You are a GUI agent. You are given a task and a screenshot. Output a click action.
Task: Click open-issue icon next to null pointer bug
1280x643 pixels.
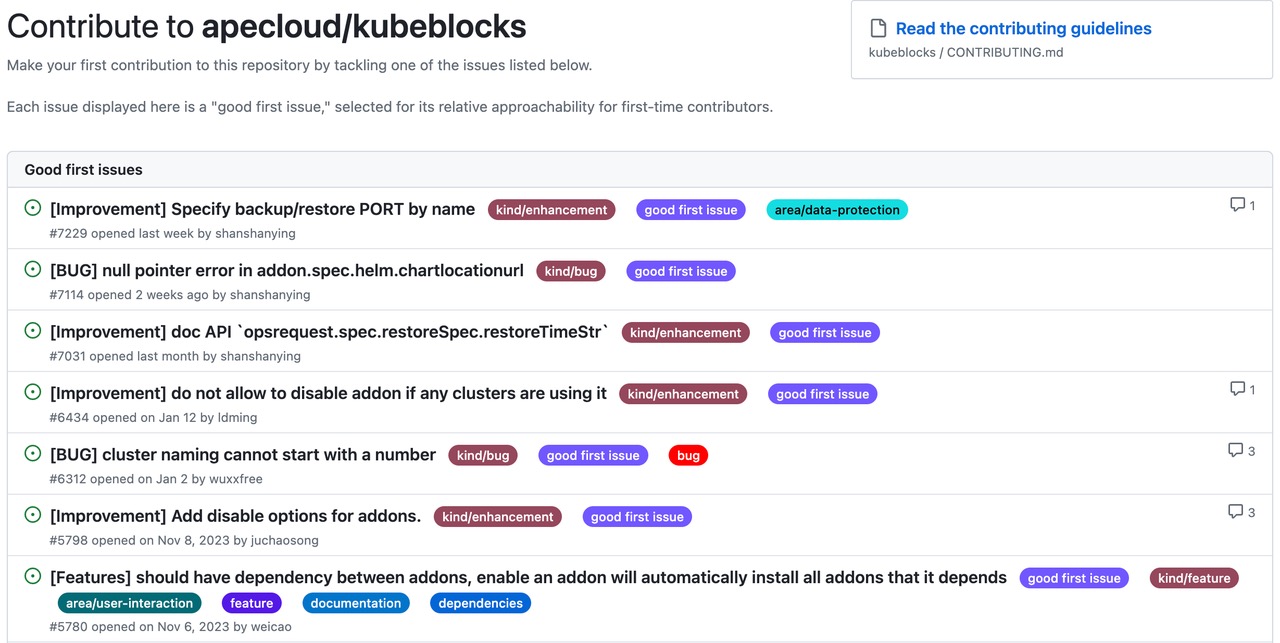point(32,269)
